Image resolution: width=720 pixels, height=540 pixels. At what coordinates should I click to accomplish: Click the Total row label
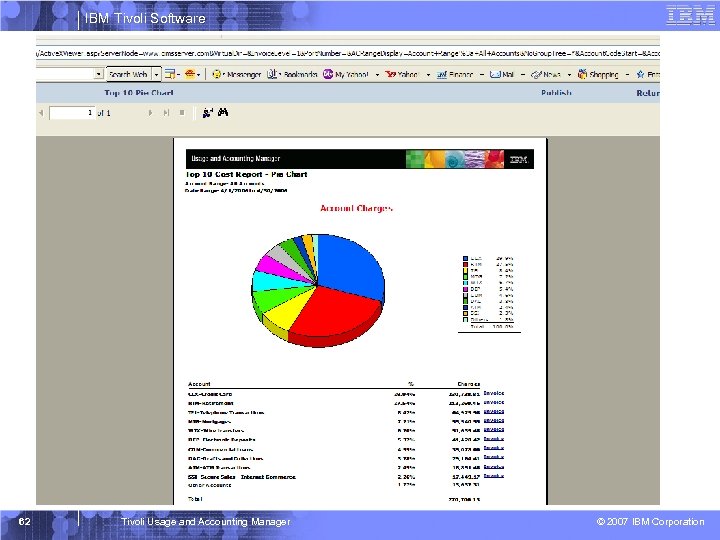point(195,499)
